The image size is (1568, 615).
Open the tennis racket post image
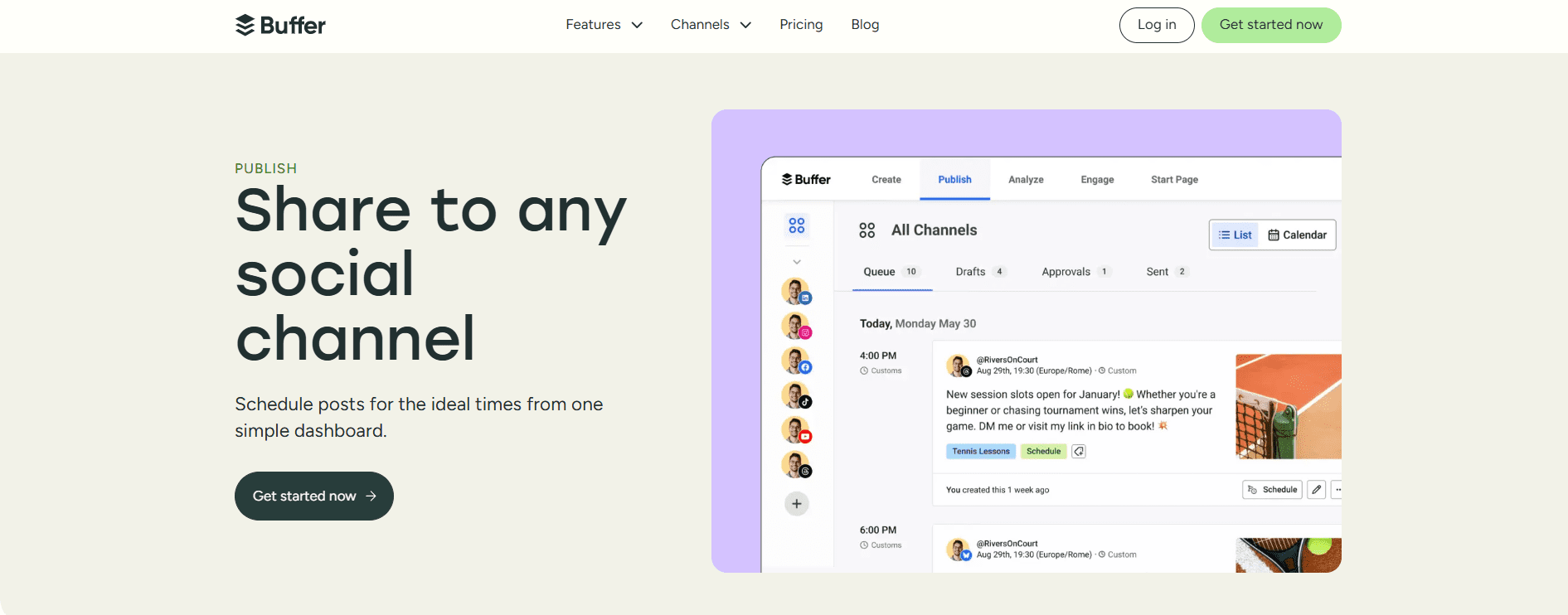1289,555
